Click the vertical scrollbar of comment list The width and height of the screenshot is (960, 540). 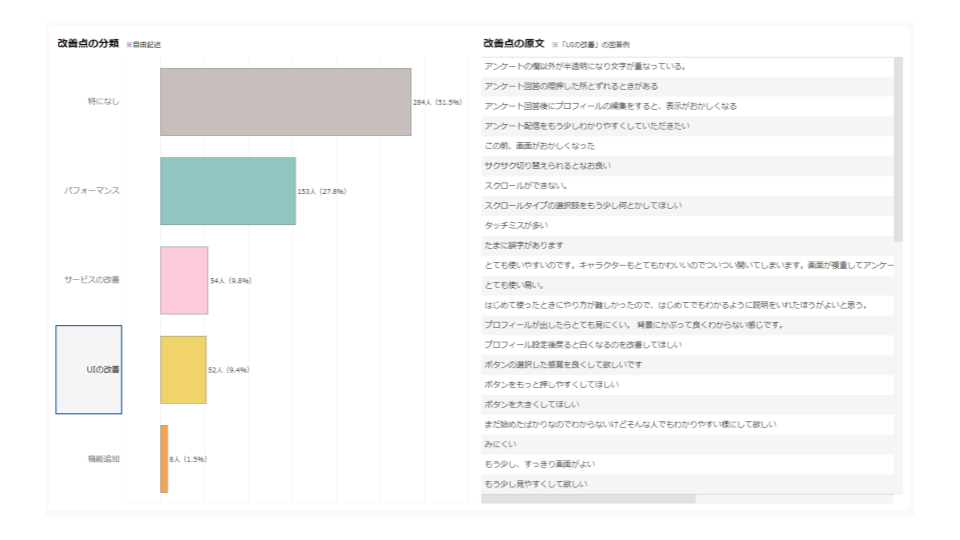click(x=898, y=150)
